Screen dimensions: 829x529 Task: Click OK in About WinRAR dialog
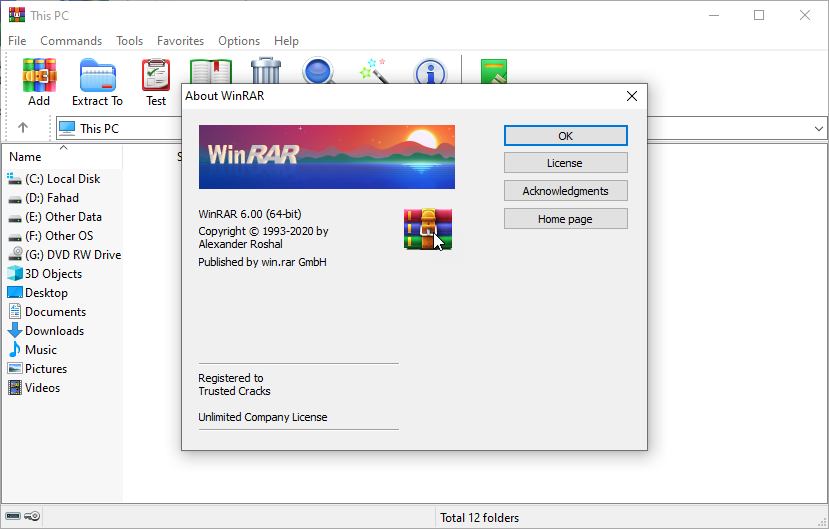566,136
